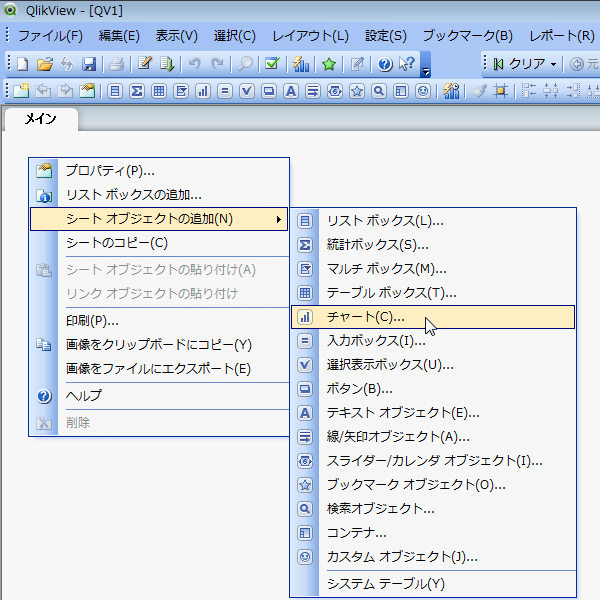
Task: Choose システム テーブル(Y) in submenu
Action: (x=433, y=584)
